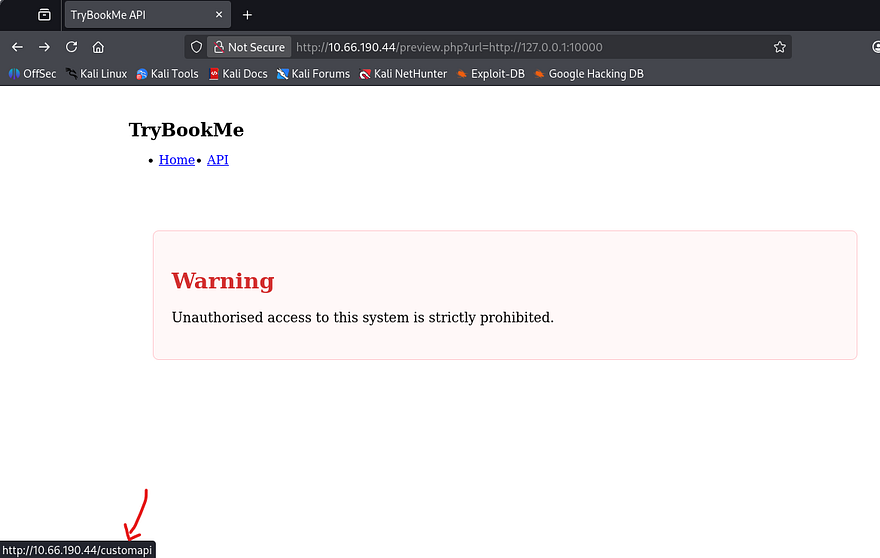Click the Home link on page
The image size is (880, 558).
tap(176, 160)
